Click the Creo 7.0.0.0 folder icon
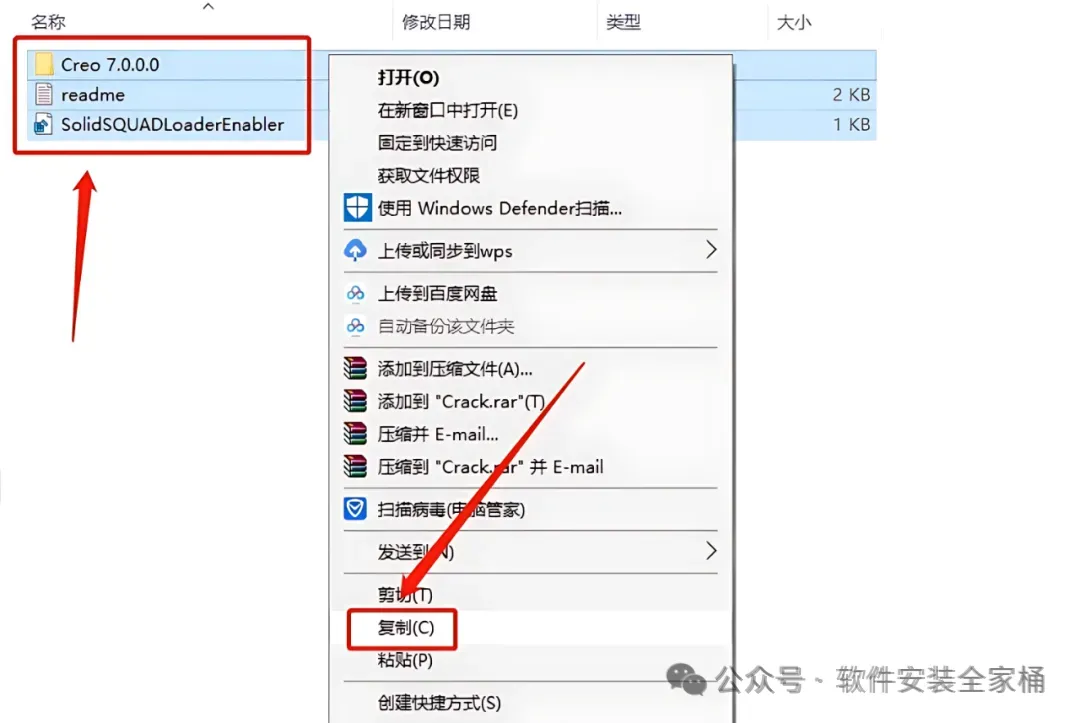This screenshot has width=1080, height=723. click(x=44, y=64)
